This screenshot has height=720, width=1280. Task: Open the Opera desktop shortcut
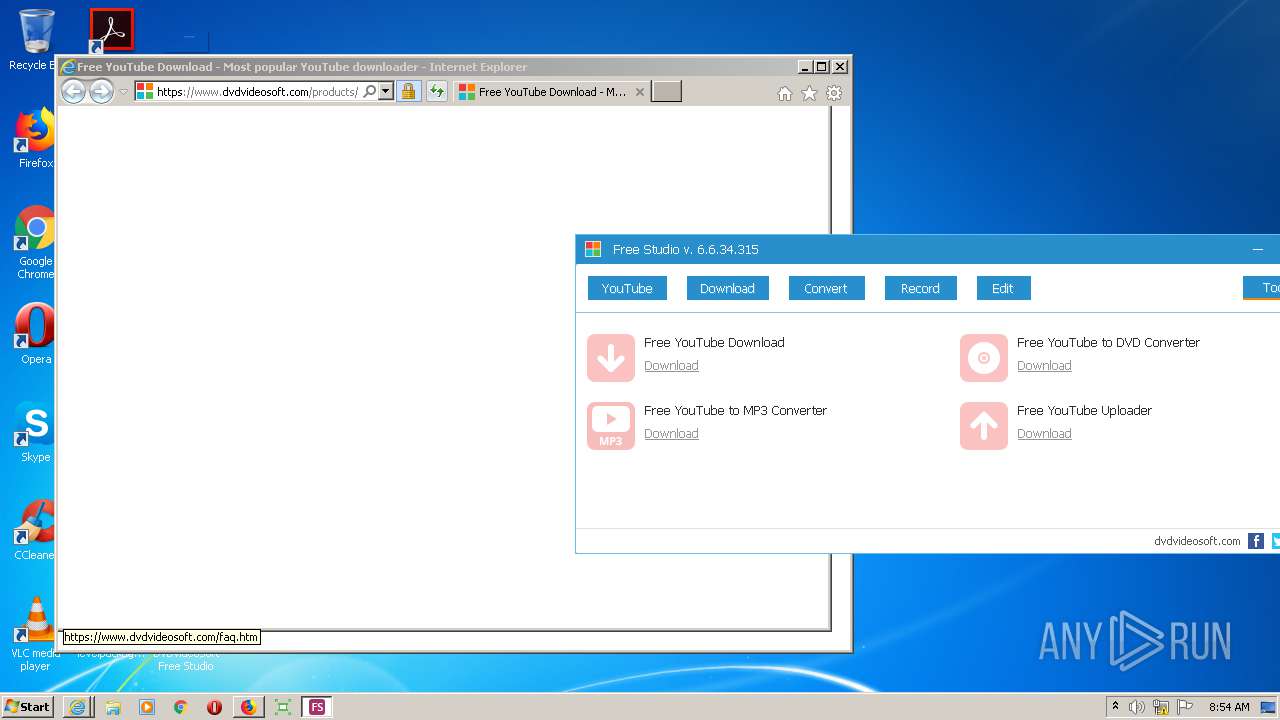click(x=36, y=334)
